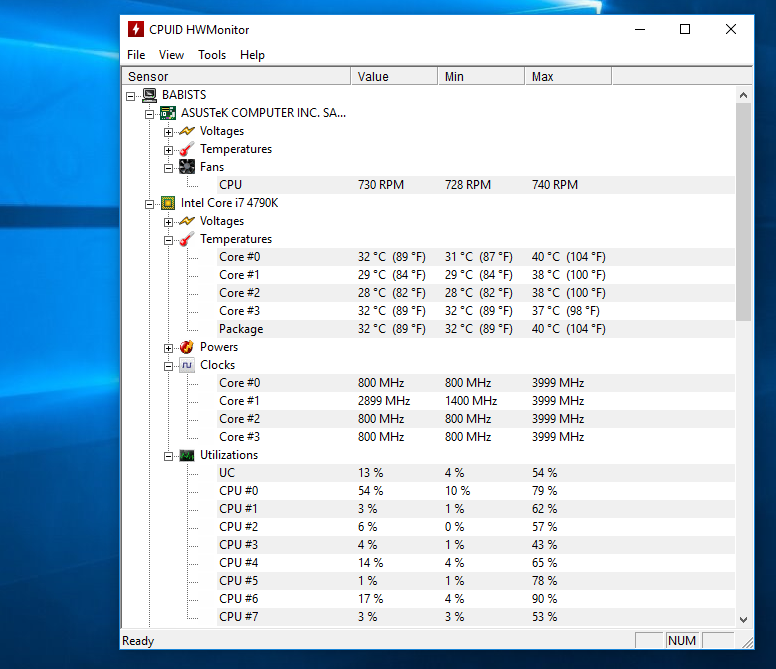This screenshot has height=669, width=776.
Task: Open the View menu
Action: pos(171,55)
